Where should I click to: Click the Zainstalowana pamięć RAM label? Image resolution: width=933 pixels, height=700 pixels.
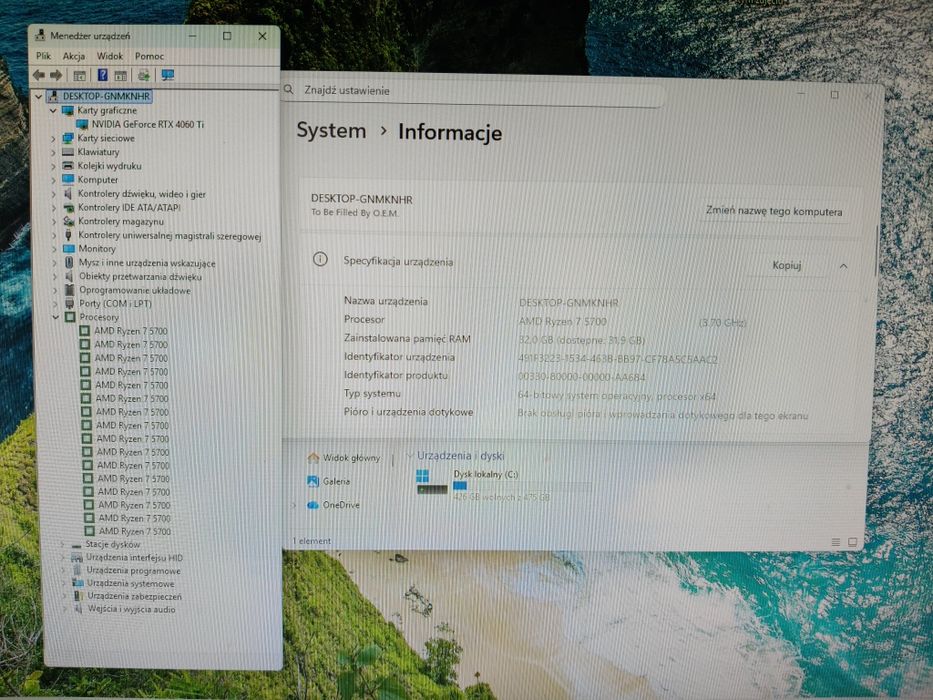407,339
